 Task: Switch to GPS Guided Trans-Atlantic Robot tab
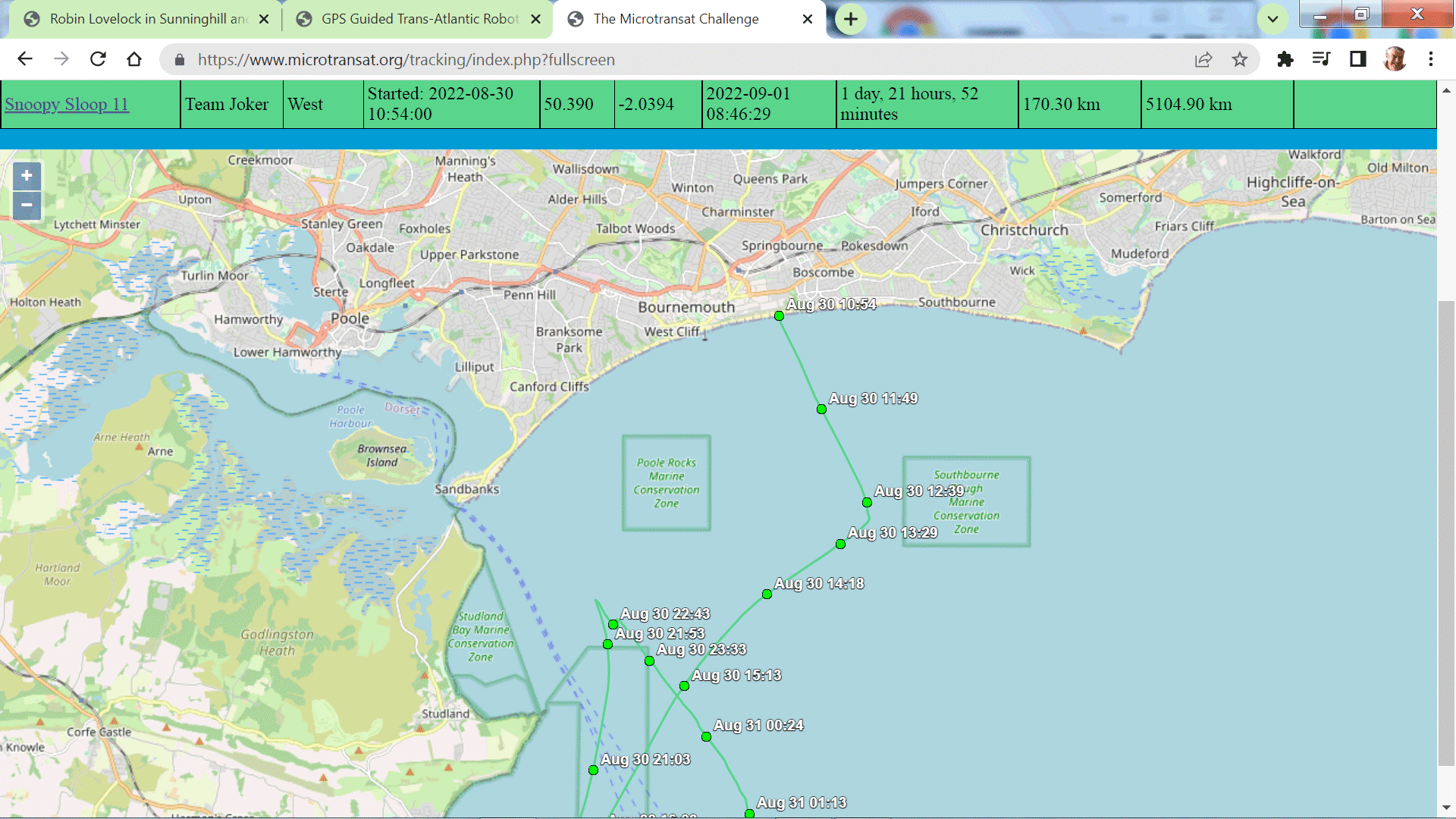coord(419,19)
